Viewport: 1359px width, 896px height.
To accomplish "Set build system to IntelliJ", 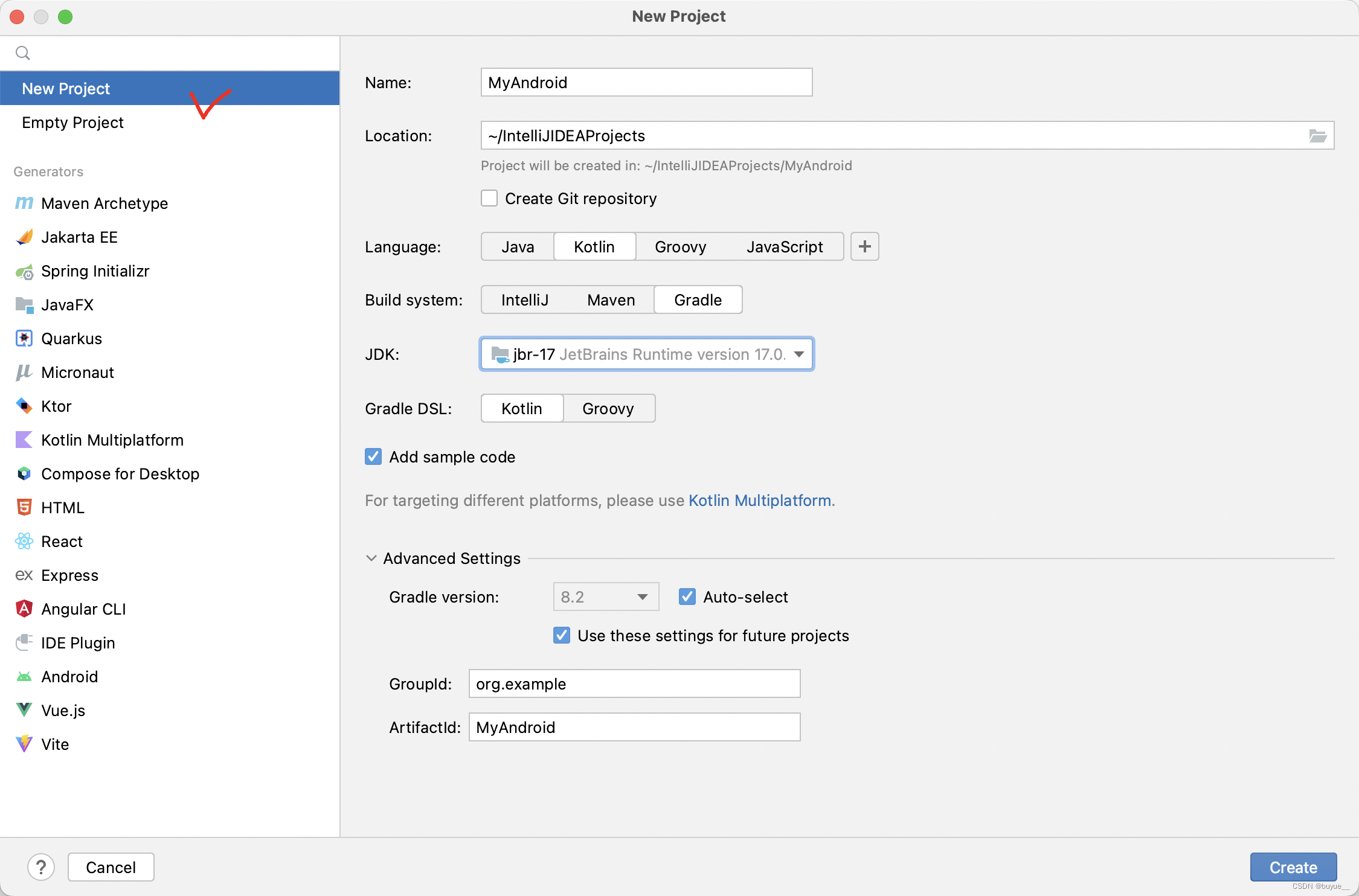I will point(525,300).
